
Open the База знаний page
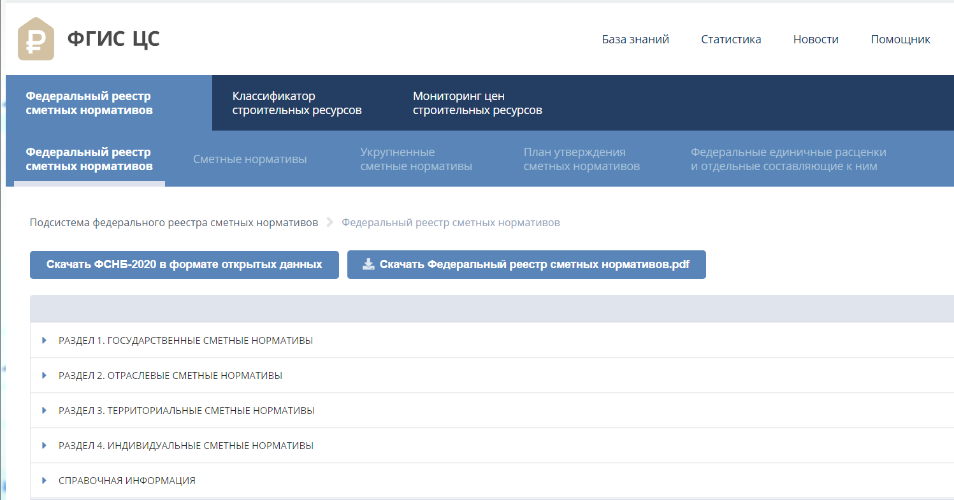[x=635, y=40]
